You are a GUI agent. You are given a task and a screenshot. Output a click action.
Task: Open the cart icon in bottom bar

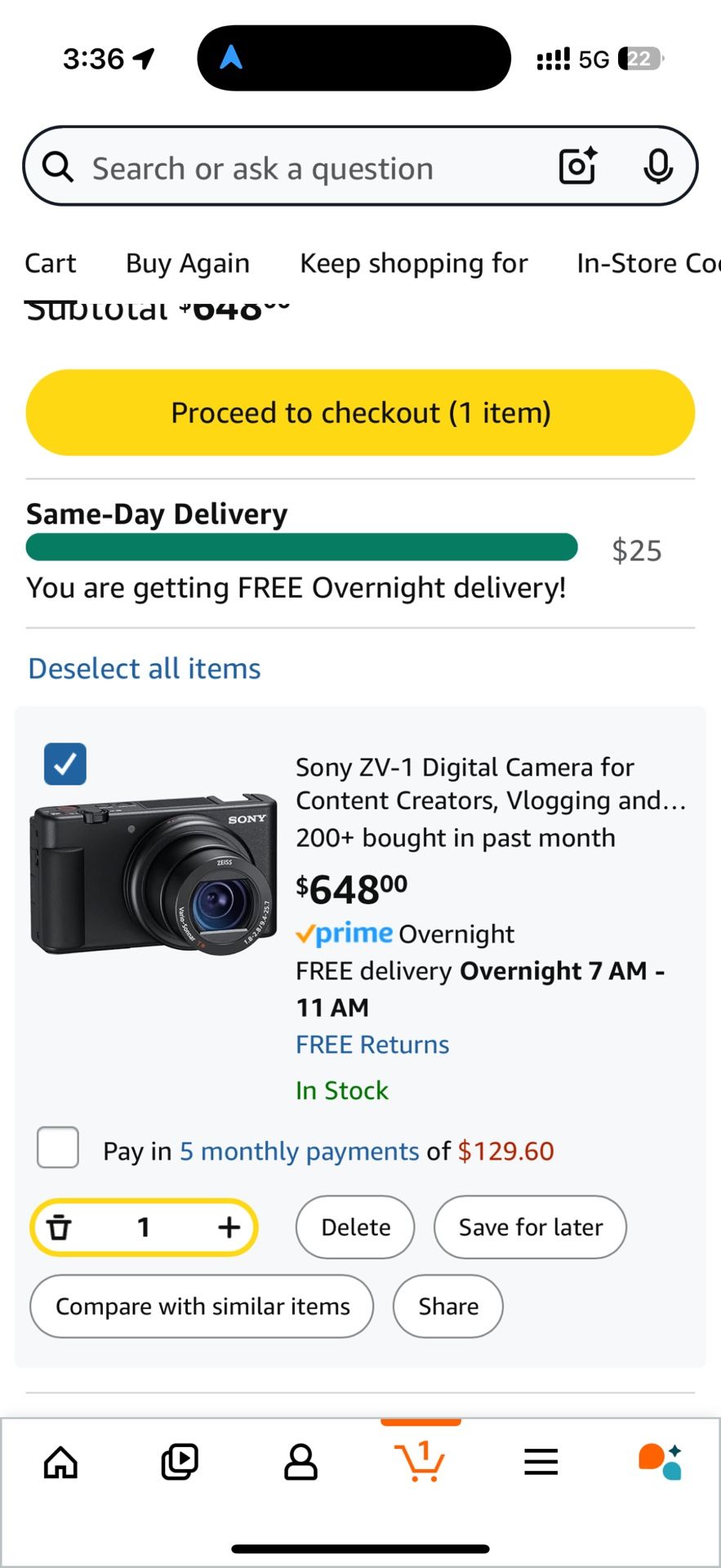(420, 1462)
